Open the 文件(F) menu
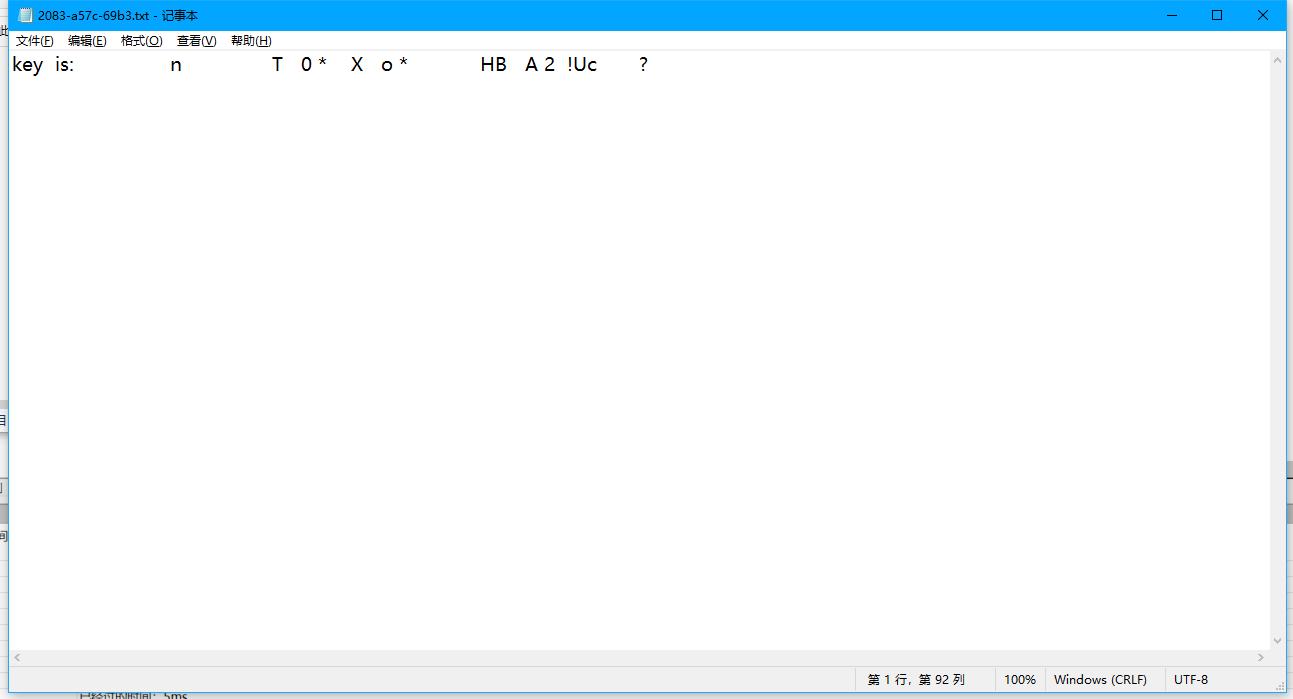Screen dimensions: 1293x699 pyautogui.click(x=34, y=41)
